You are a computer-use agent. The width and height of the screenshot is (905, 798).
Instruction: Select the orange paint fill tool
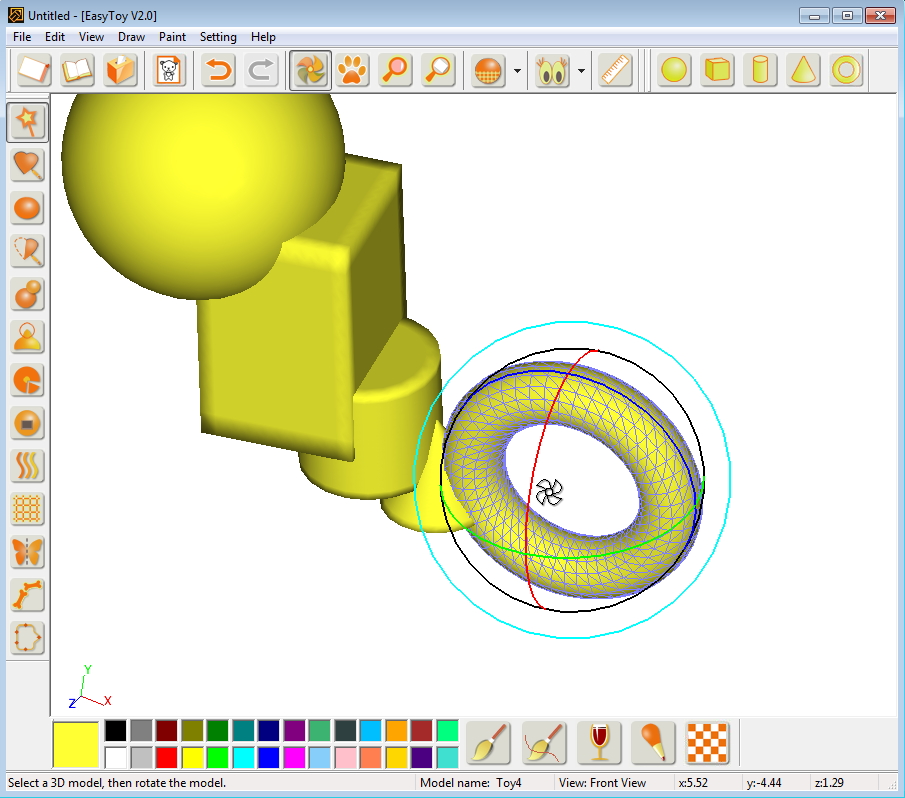coord(653,743)
